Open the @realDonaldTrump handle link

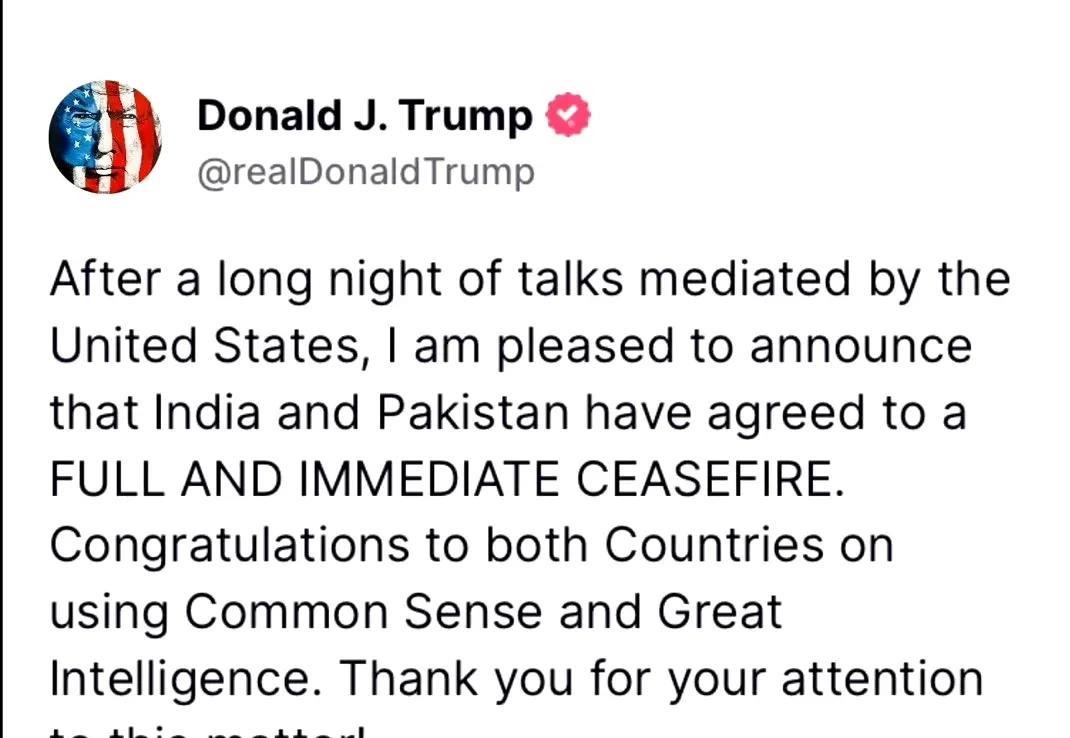366,172
